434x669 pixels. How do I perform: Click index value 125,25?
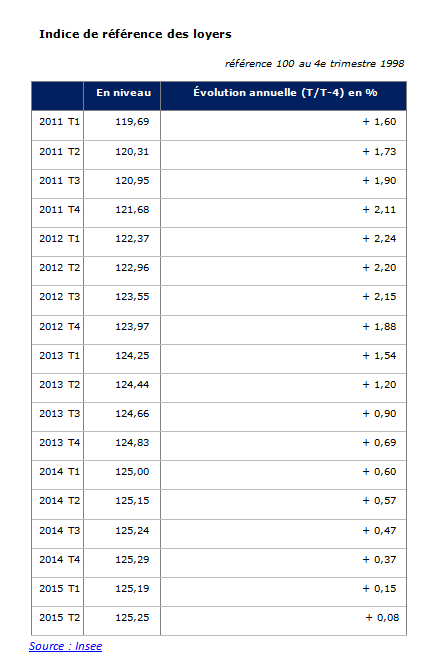coord(132,617)
